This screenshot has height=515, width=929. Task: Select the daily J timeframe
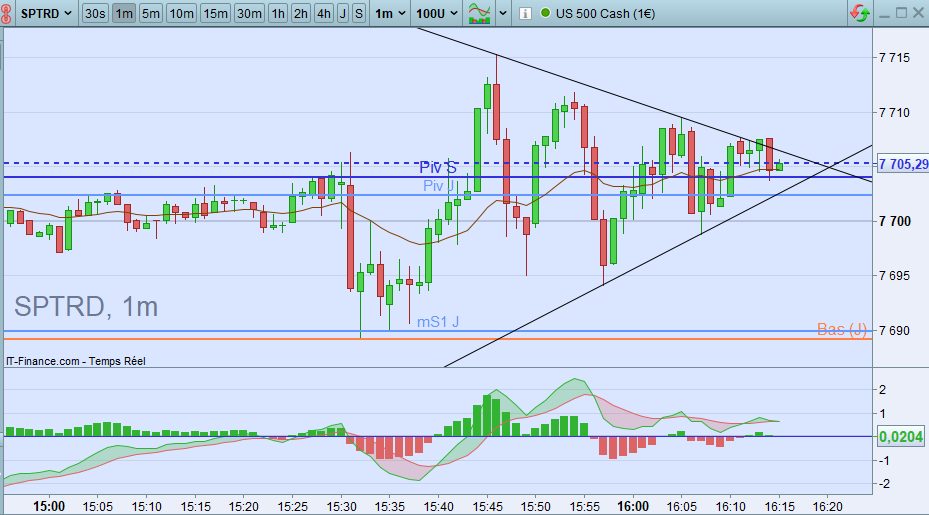[x=343, y=13]
